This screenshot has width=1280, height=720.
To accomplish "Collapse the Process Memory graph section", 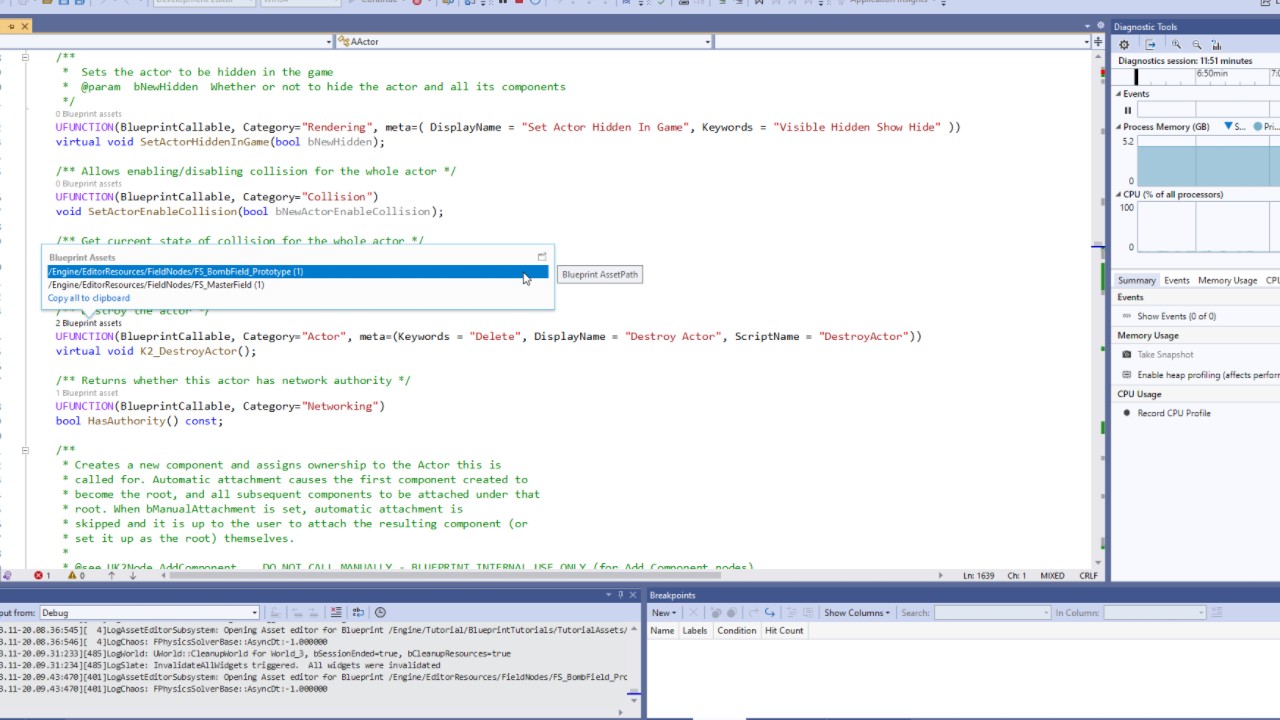I will pyautogui.click(x=1119, y=127).
